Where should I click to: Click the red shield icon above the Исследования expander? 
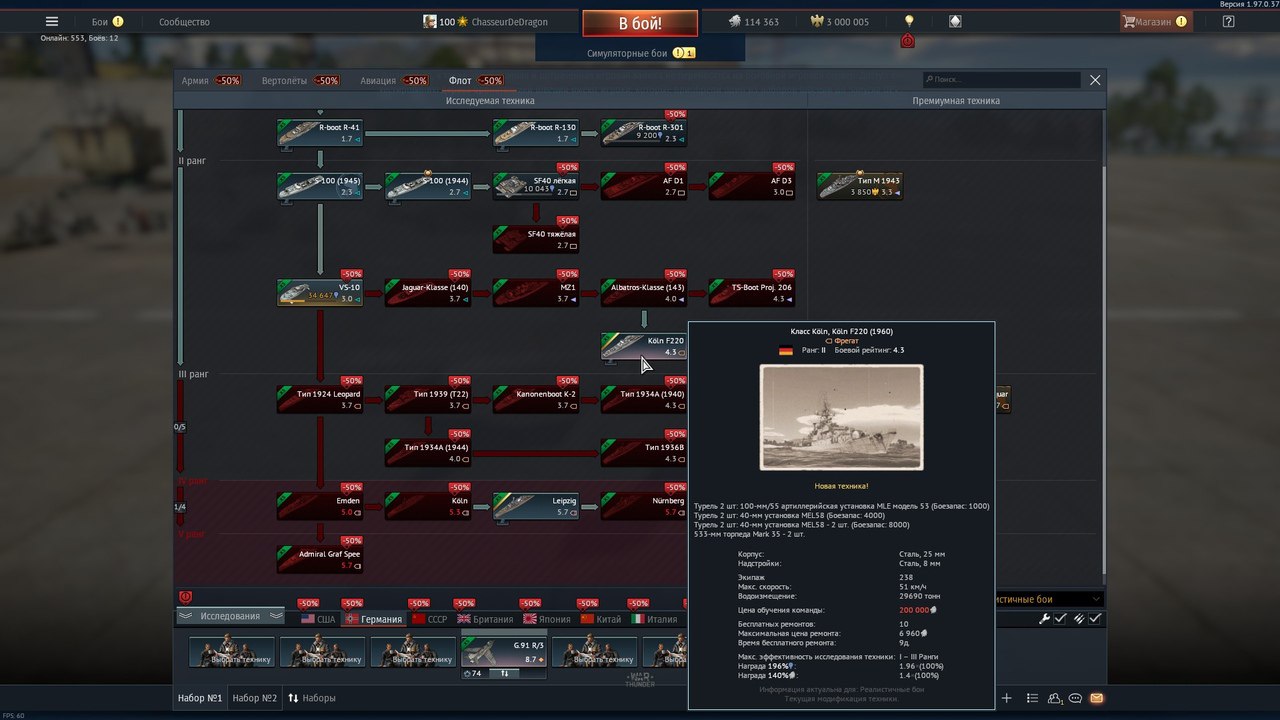(x=185, y=597)
